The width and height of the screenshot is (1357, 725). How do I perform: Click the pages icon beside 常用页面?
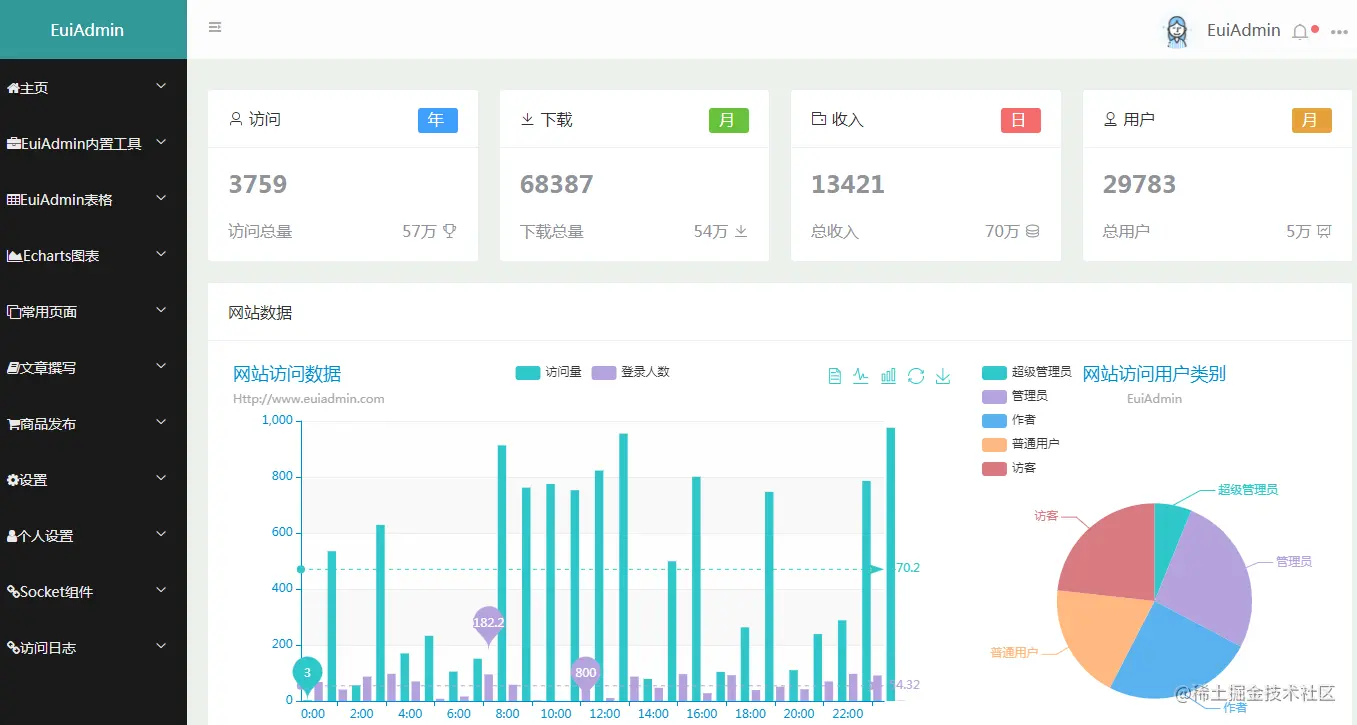(13, 312)
